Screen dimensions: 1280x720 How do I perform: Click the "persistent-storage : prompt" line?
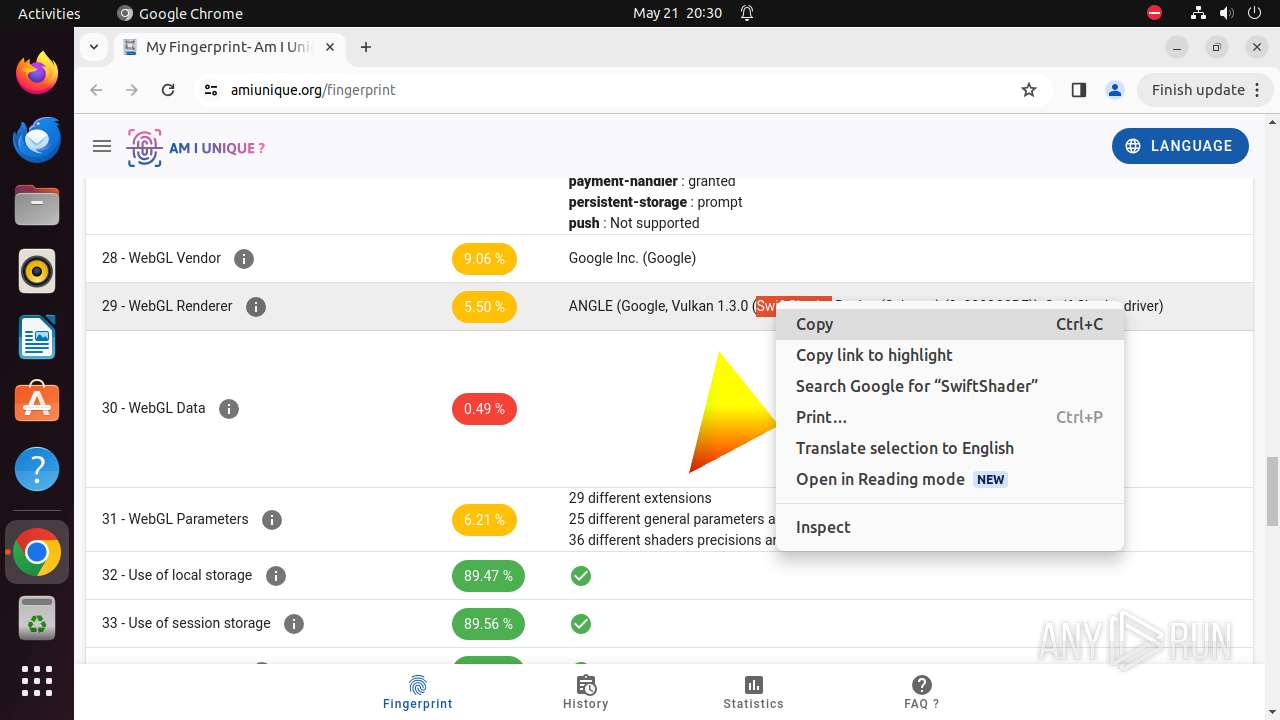click(x=655, y=202)
